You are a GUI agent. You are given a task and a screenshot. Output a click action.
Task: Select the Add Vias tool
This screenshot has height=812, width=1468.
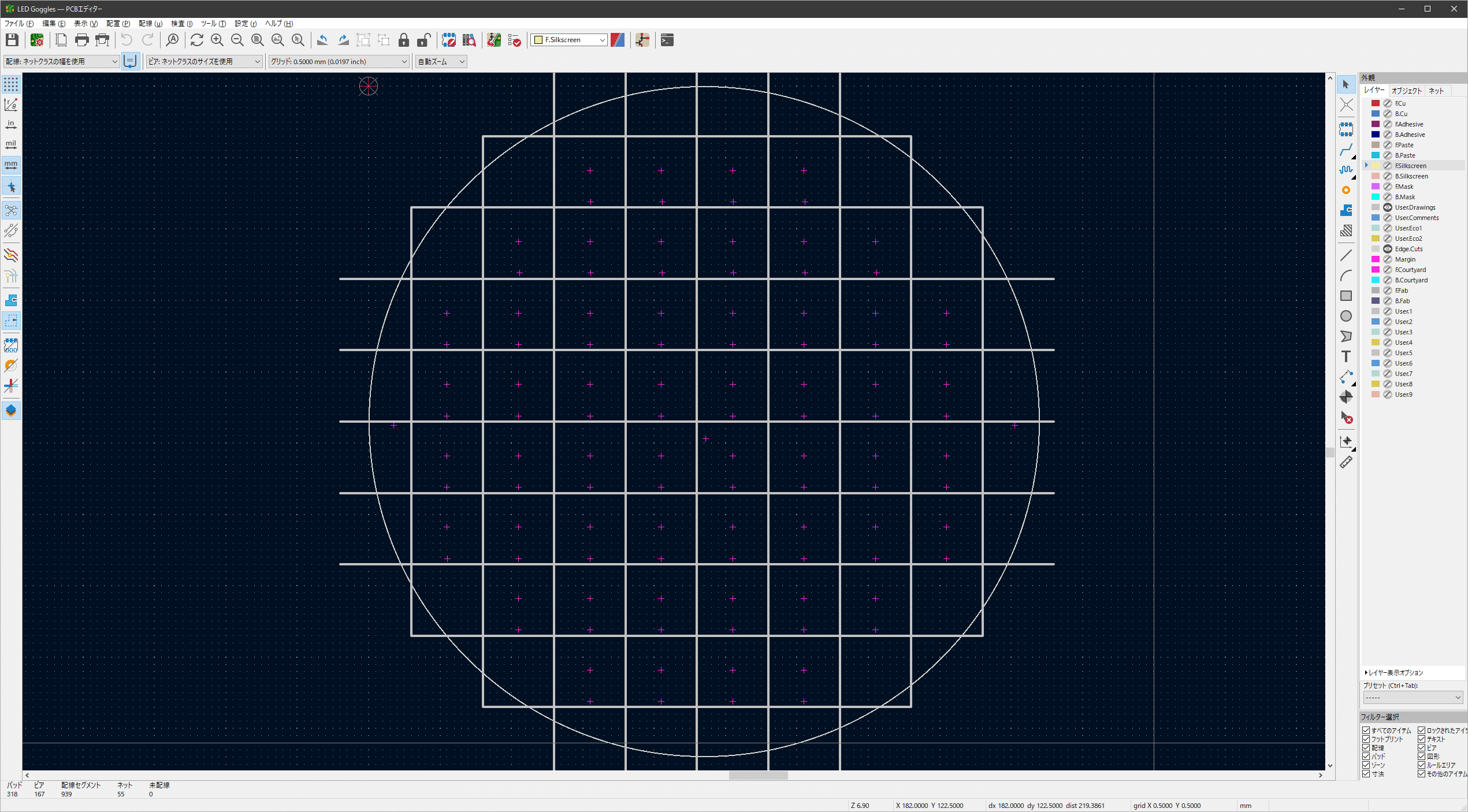(1346, 190)
